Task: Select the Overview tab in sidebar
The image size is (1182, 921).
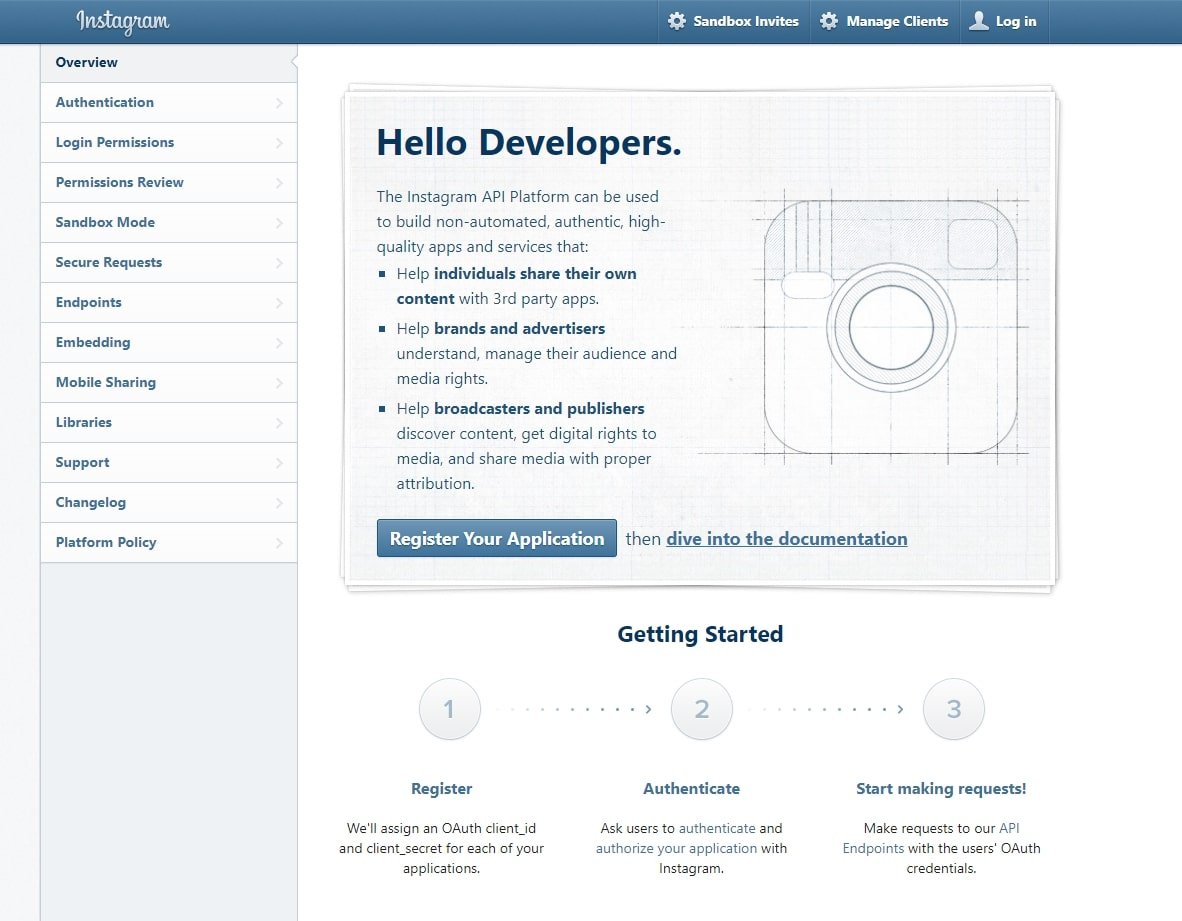Action: tap(87, 62)
